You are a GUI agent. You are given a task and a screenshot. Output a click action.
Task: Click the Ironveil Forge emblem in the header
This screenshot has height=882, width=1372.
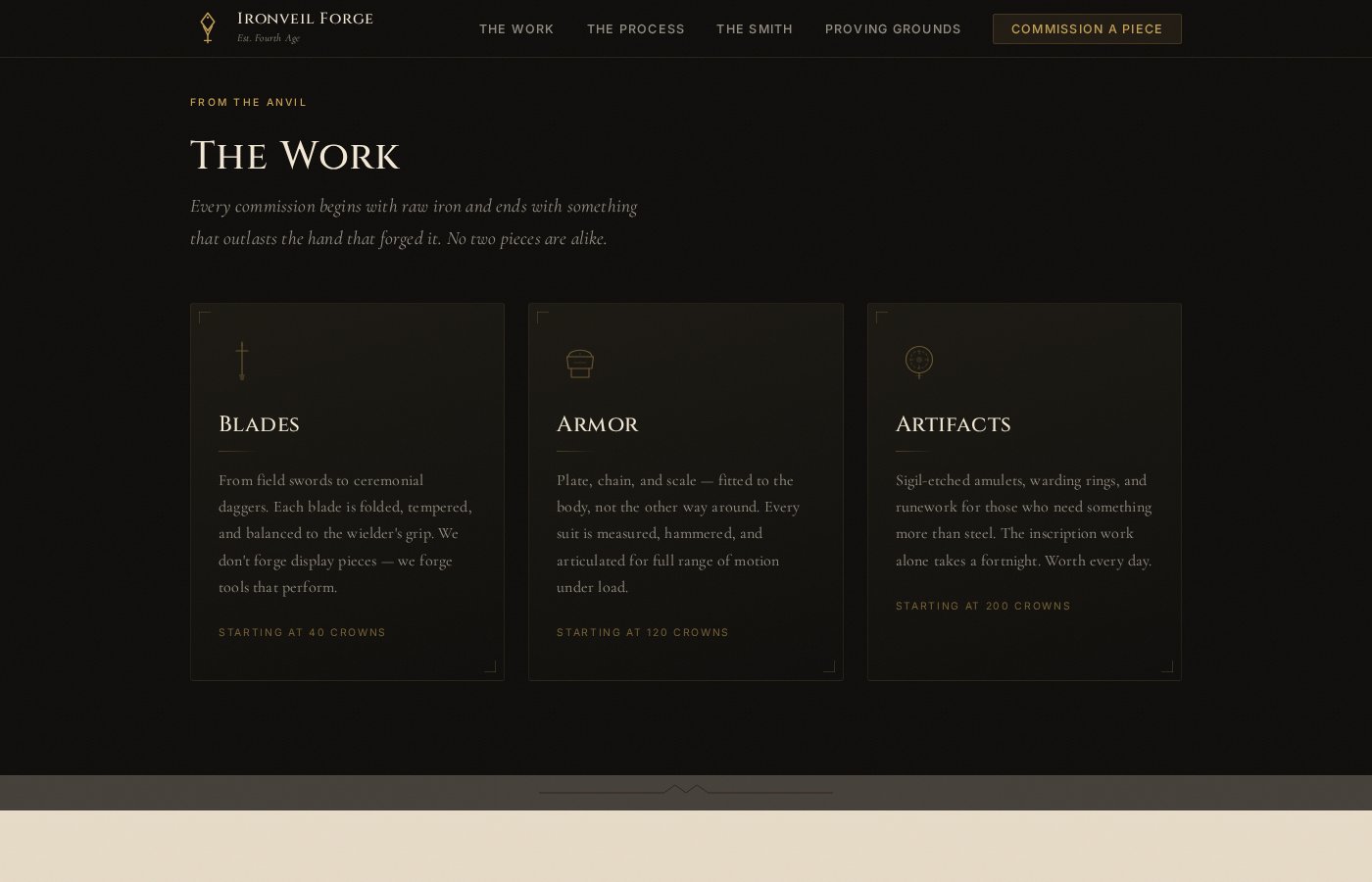[208, 27]
